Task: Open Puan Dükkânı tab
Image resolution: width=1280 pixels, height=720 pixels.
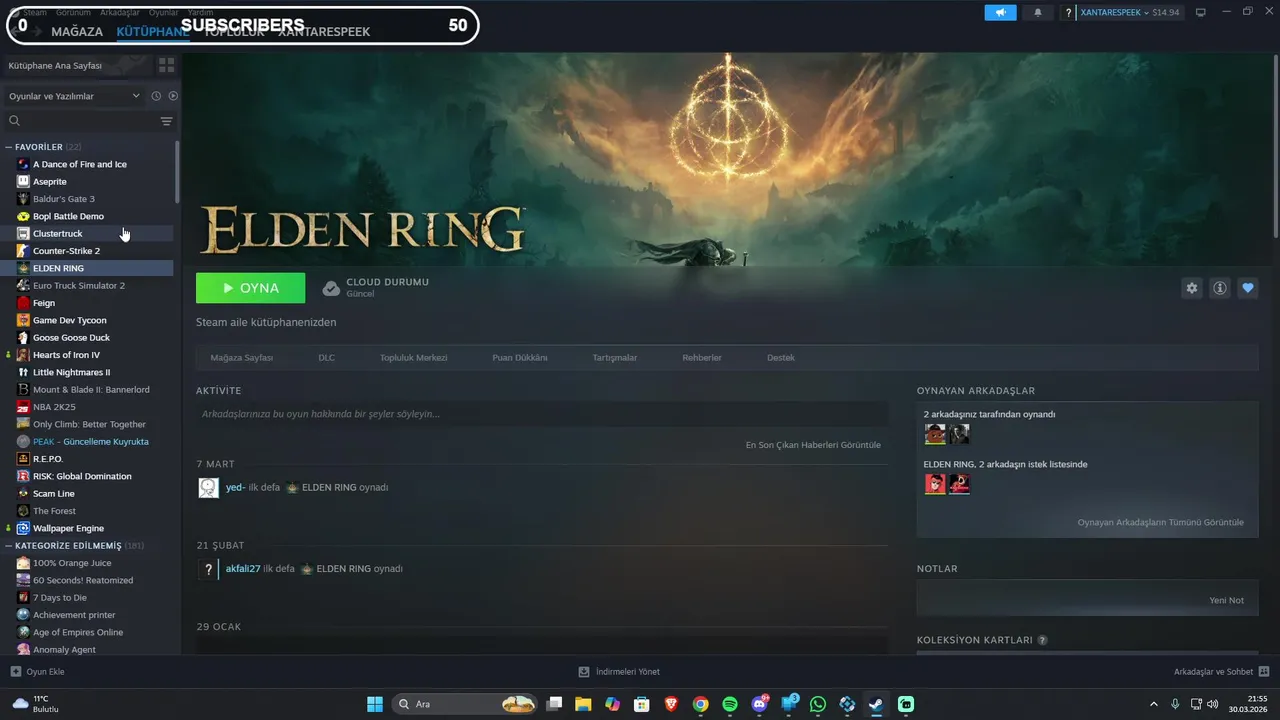Action: pyautogui.click(x=520, y=358)
